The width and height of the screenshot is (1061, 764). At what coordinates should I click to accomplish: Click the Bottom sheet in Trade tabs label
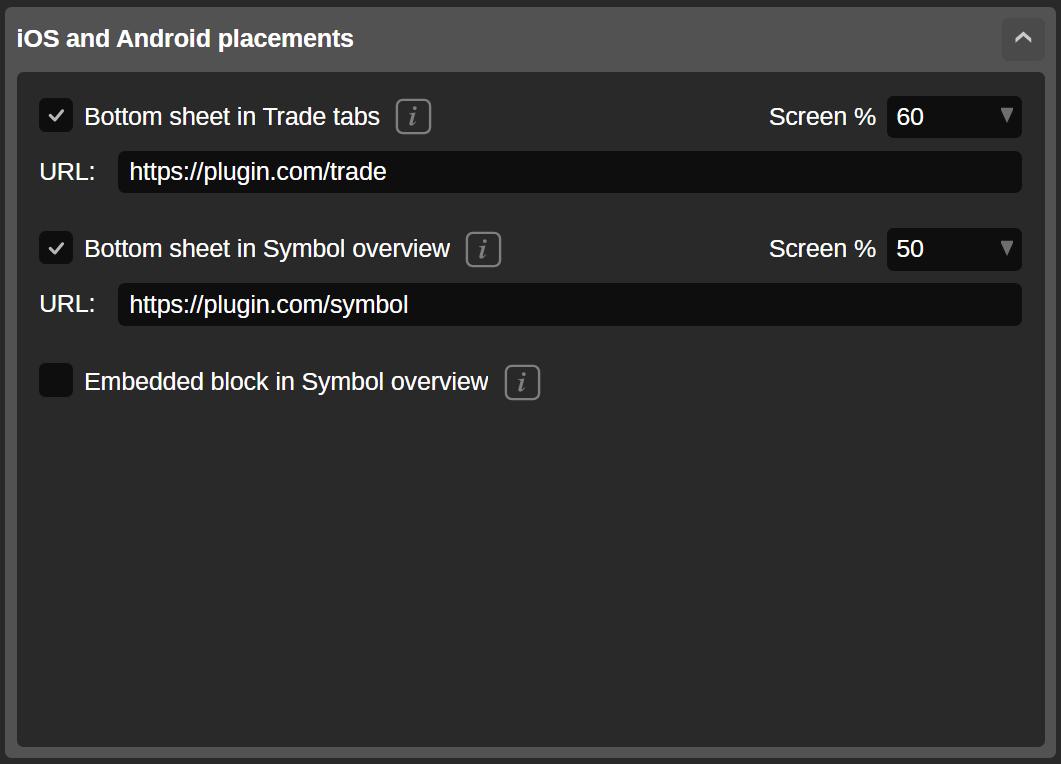[232, 116]
